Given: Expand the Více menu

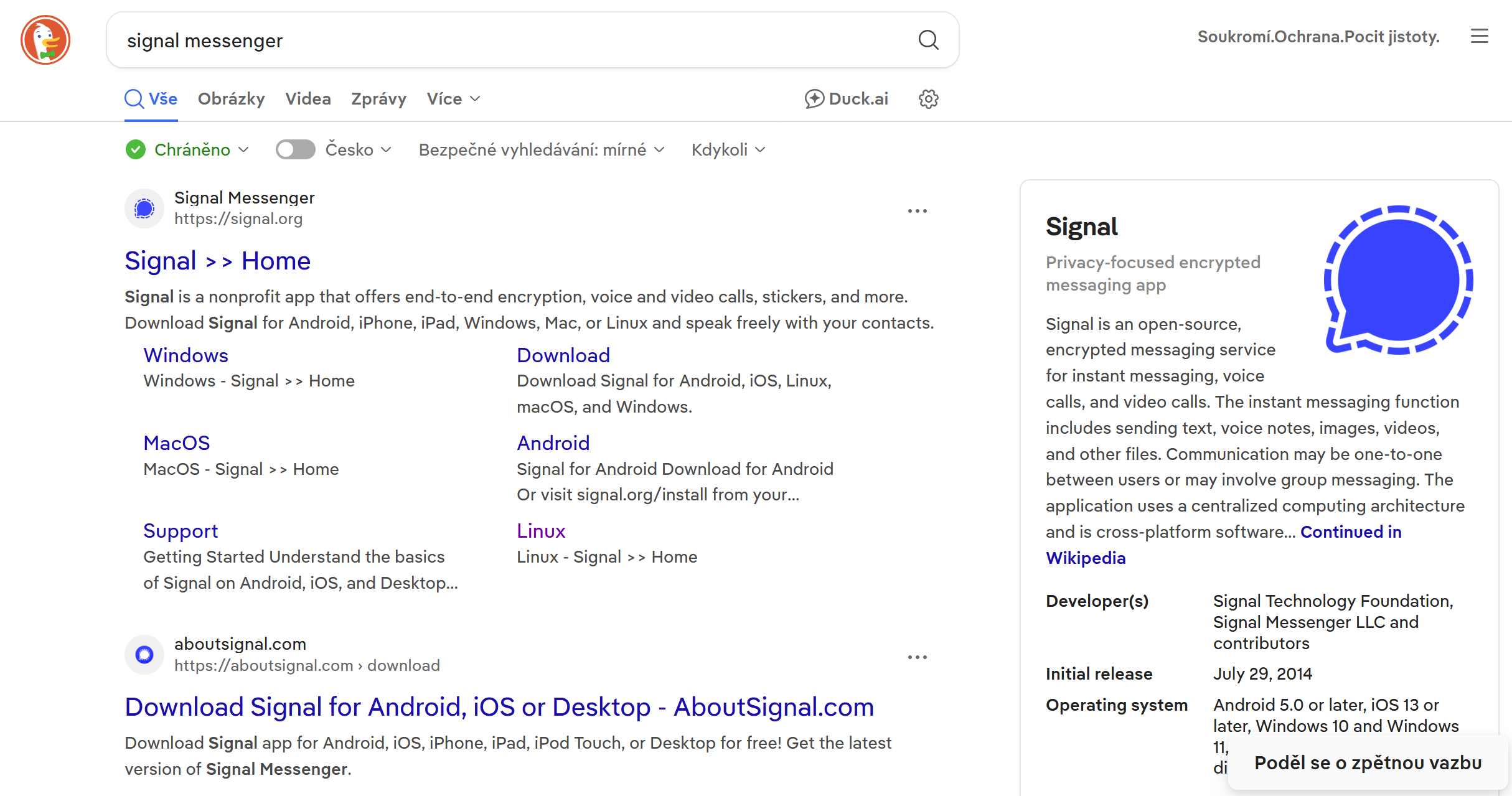Looking at the screenshot, I should click(453, 99).
